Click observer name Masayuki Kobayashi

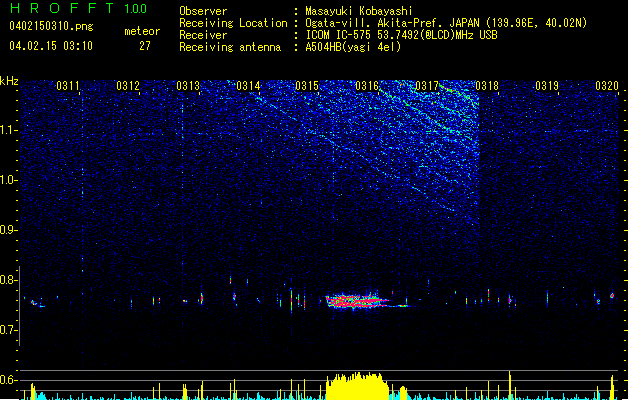pyautogui.click(x=359, y=11)
